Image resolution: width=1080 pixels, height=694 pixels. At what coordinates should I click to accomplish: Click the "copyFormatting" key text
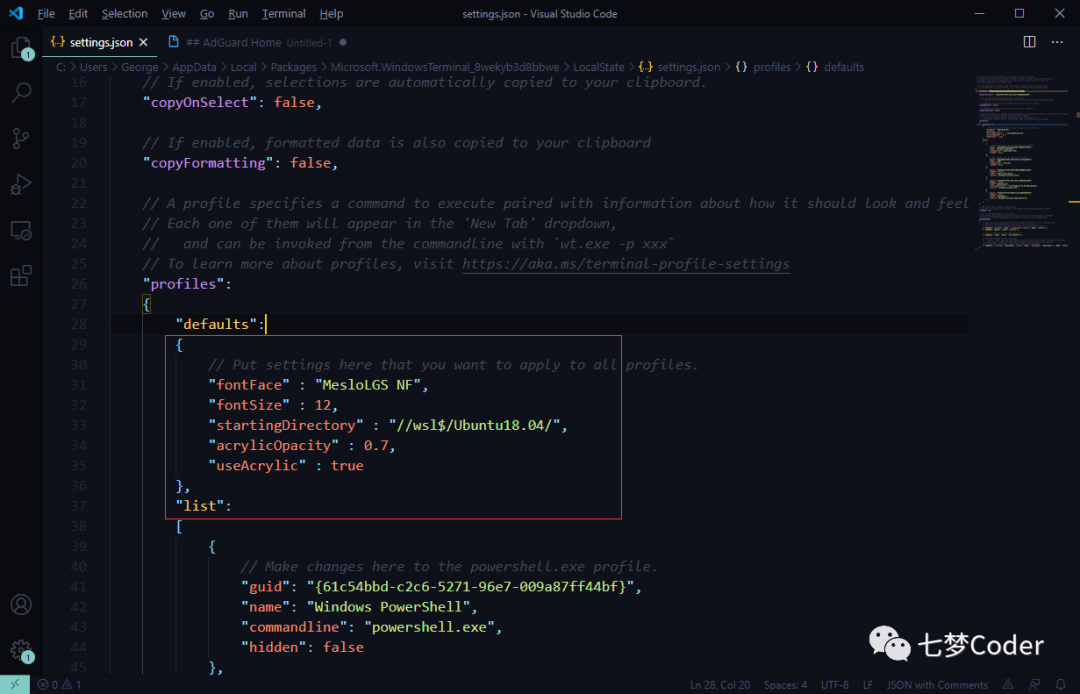(x=207, y=162)
